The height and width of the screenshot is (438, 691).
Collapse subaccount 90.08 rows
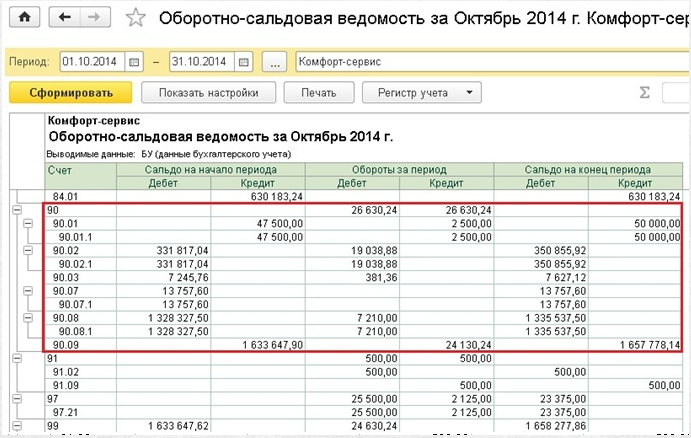(27, 318)
